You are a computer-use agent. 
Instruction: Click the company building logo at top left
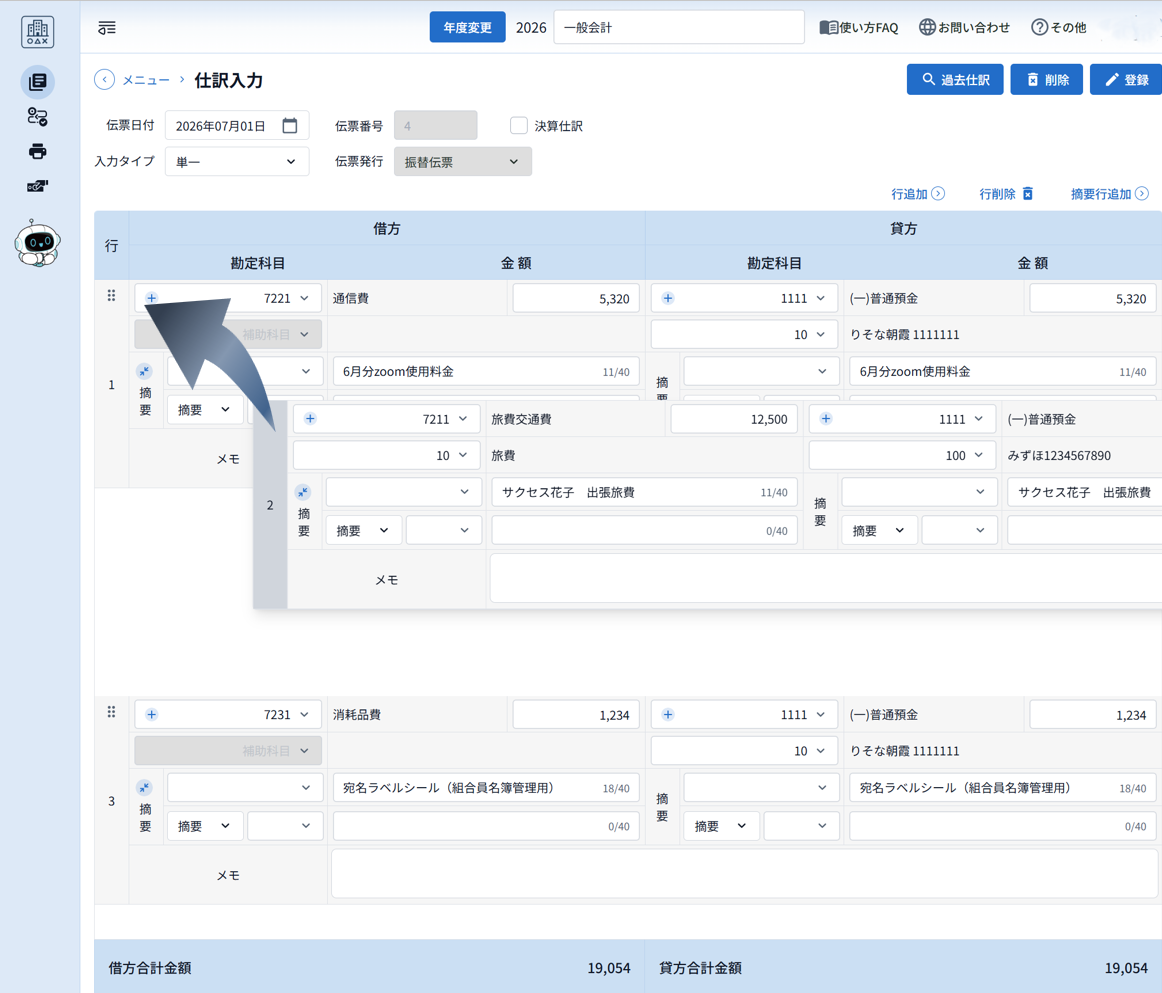coord(36,31)
